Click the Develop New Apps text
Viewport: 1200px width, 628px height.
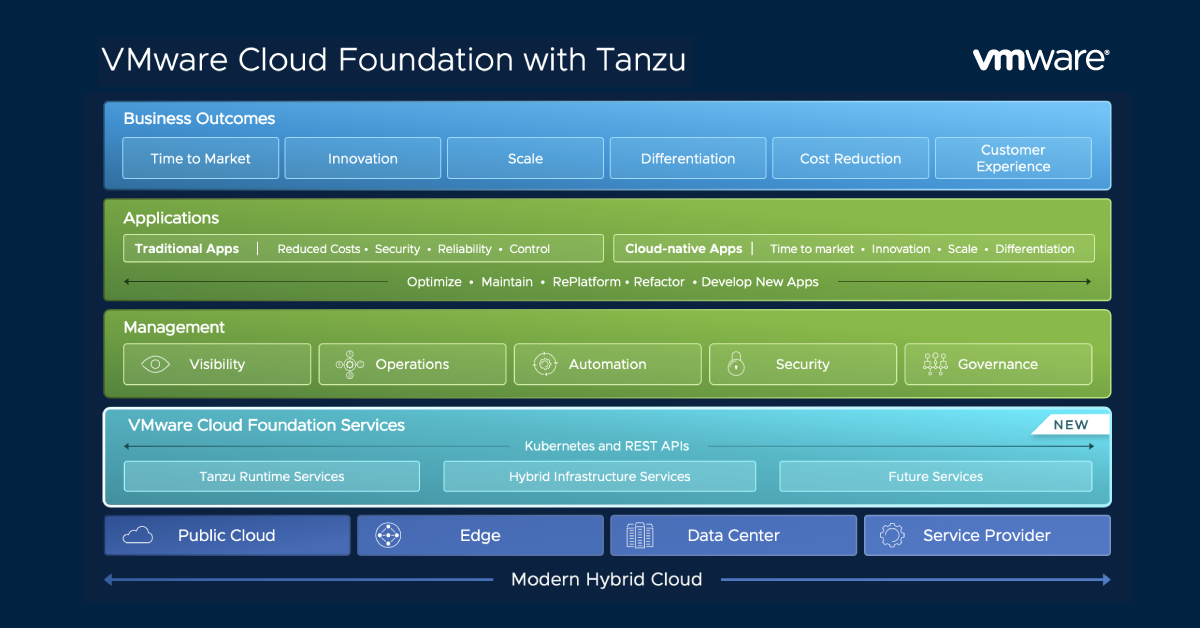(x=760, y=282)
